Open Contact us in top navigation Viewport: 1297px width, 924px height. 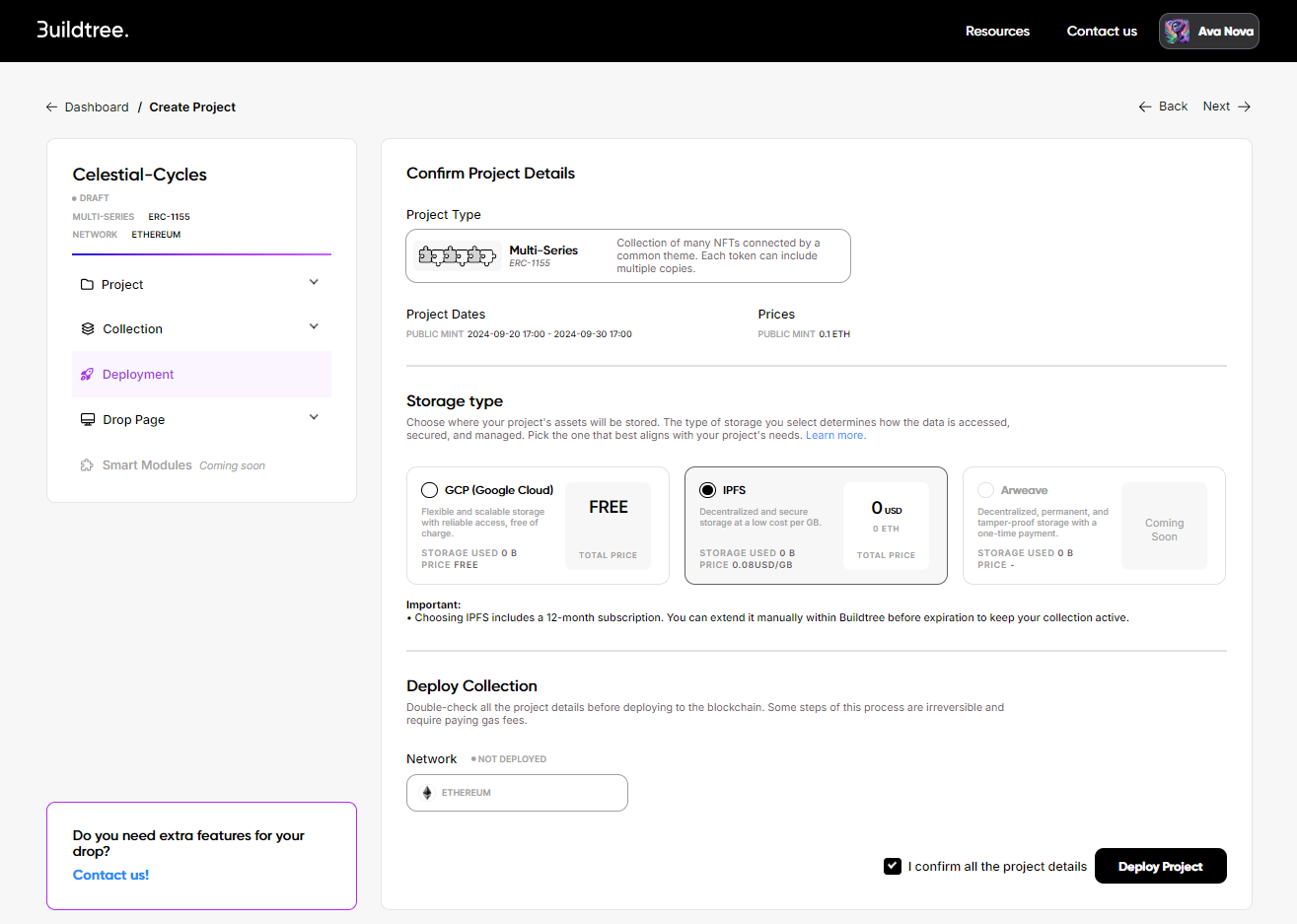tap(1102, 32)
